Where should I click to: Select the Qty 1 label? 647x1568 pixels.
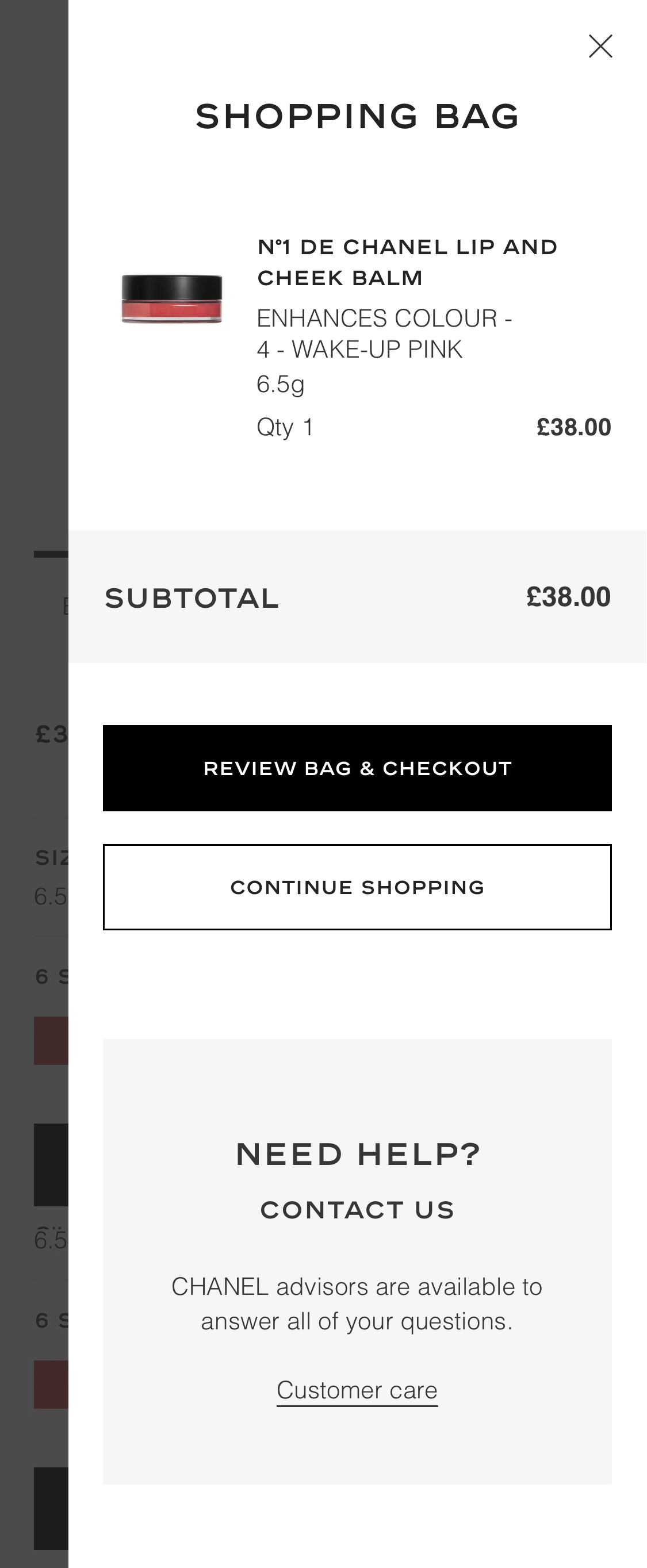tap(285, 427)
